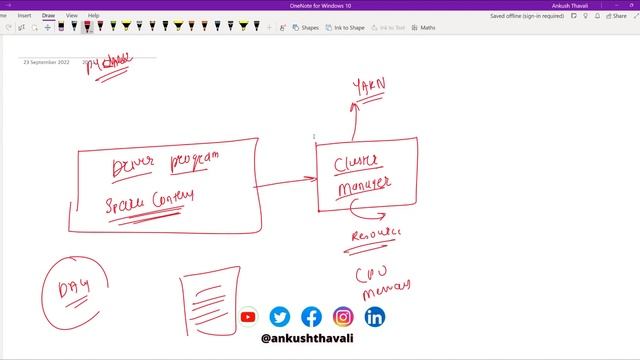Select the yellow highlighter next to the add-pen plus
This screenshot has height=360, width=640.
244,27
